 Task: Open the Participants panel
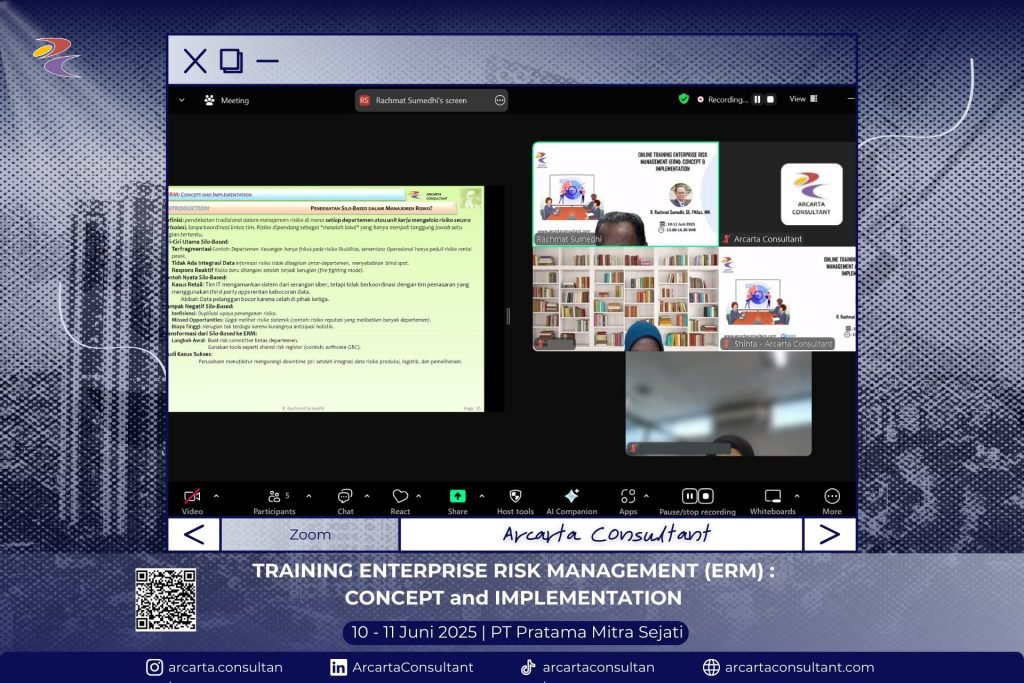point(274,497)
